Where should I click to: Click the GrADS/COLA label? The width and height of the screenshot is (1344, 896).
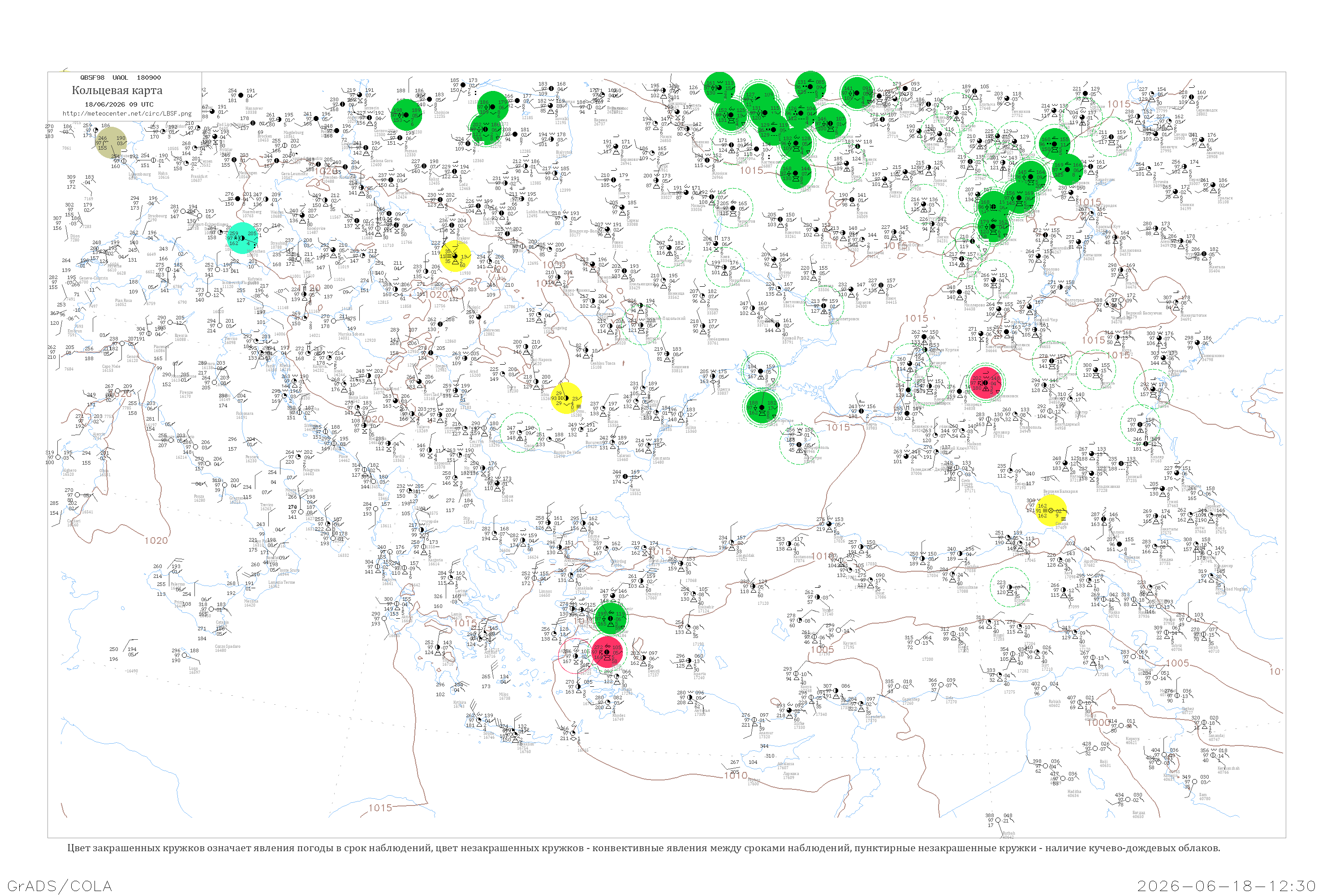point(60,886)
